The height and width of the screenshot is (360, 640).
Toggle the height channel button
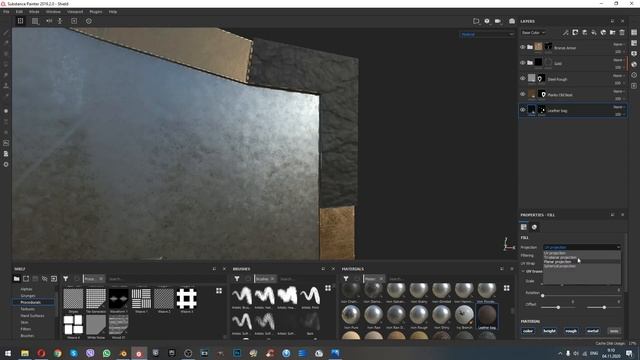[549, 331]
